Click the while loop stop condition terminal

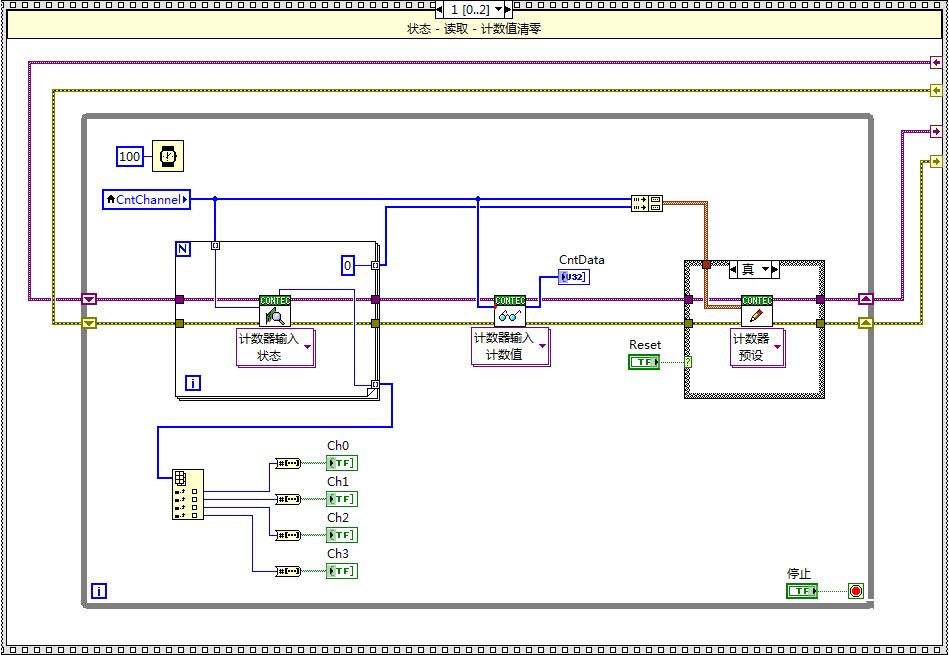855,591
